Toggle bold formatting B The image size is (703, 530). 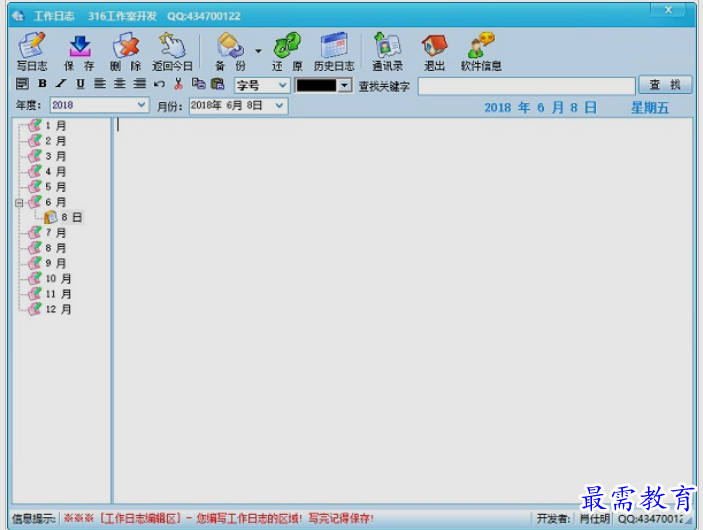(42, 83)
